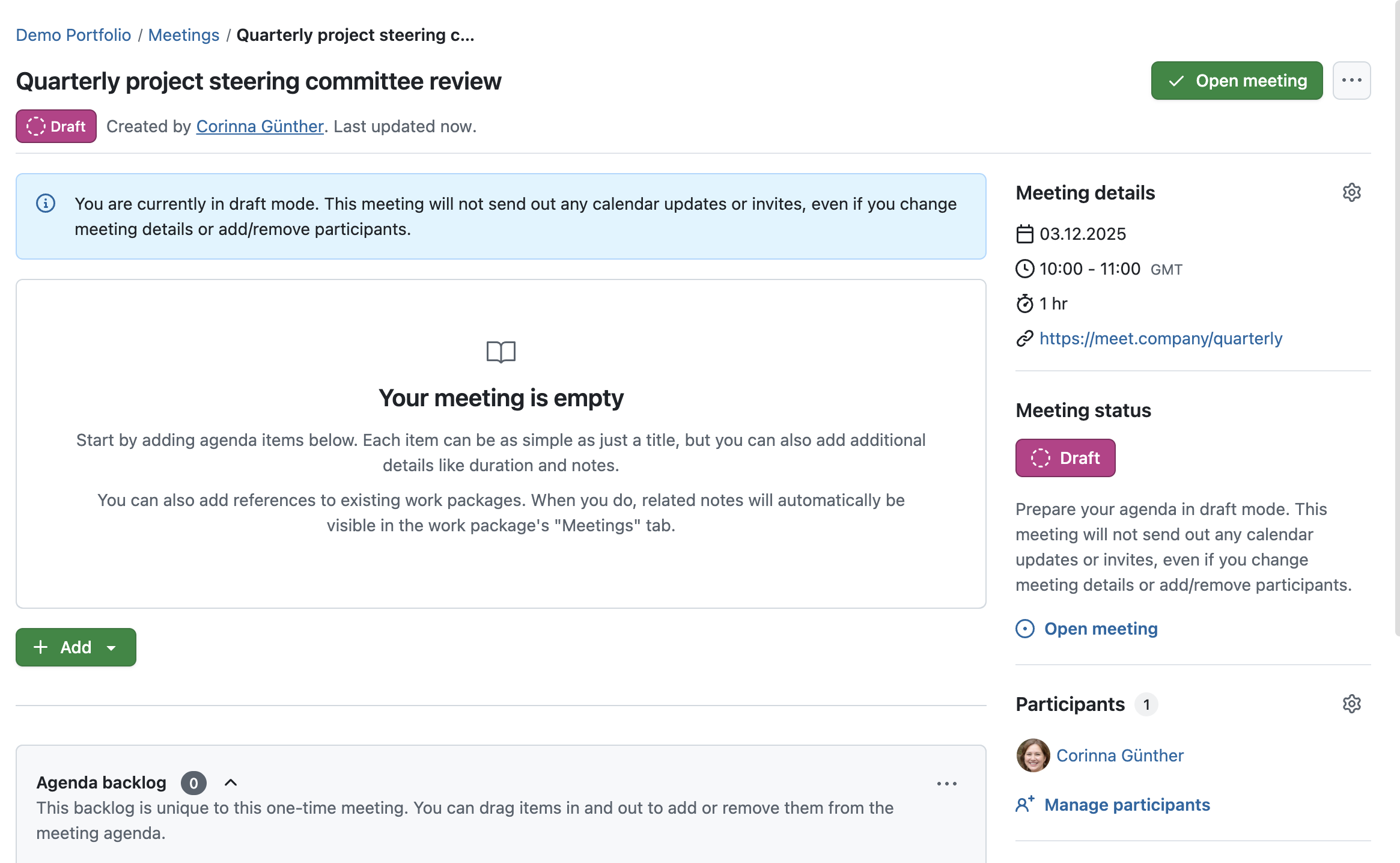Open Corinna Günther's creator profile link
Screen dimensions: 1400x863
point(260,126)
